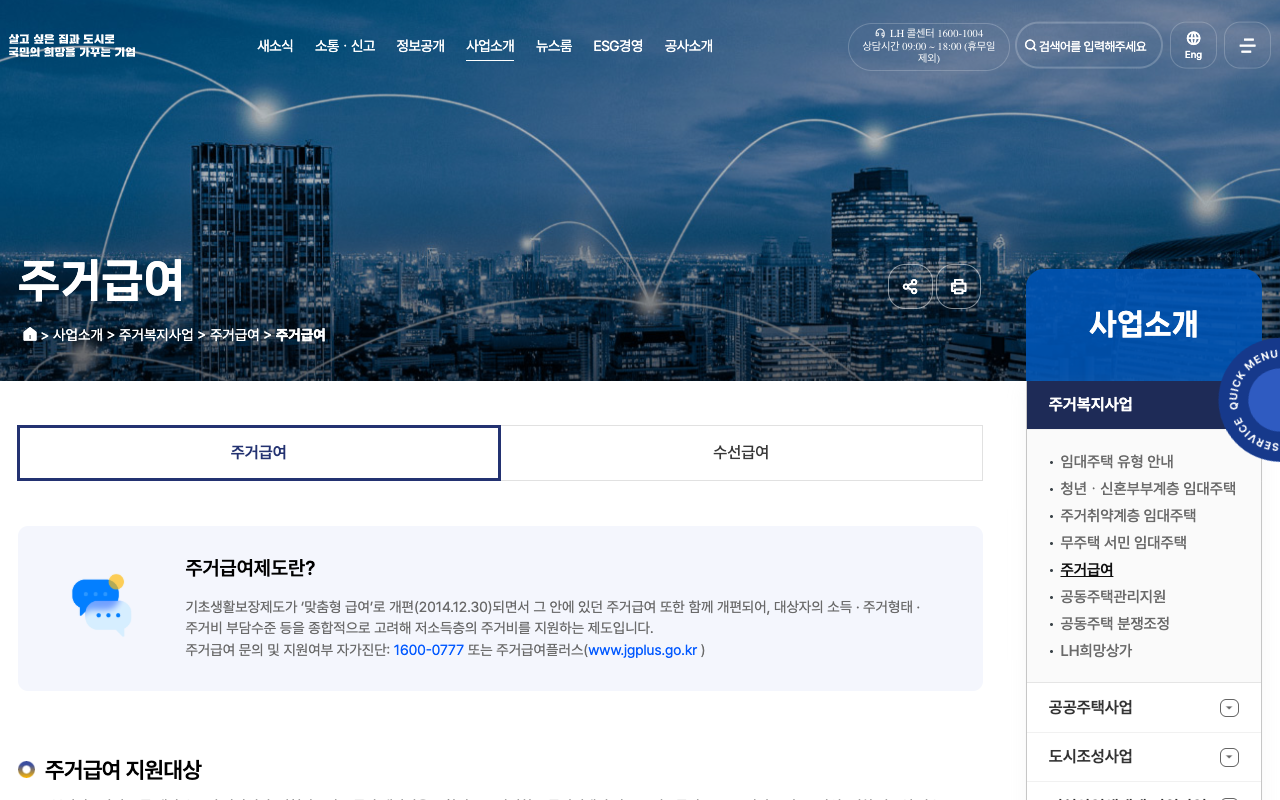The width and height of the screenshot is (1280, 800).
Task: Select the 주거급여 tab
Action: click(259, 453)
